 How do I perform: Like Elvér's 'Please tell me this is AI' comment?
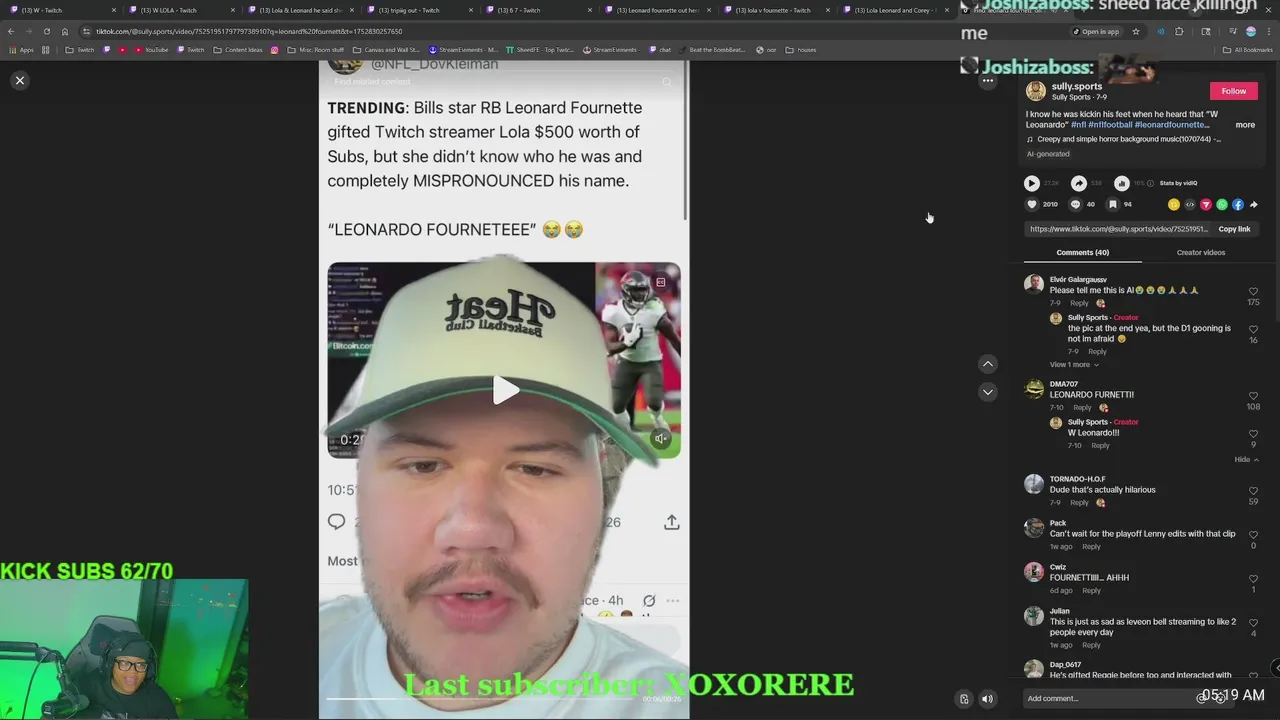point(1253,292)
